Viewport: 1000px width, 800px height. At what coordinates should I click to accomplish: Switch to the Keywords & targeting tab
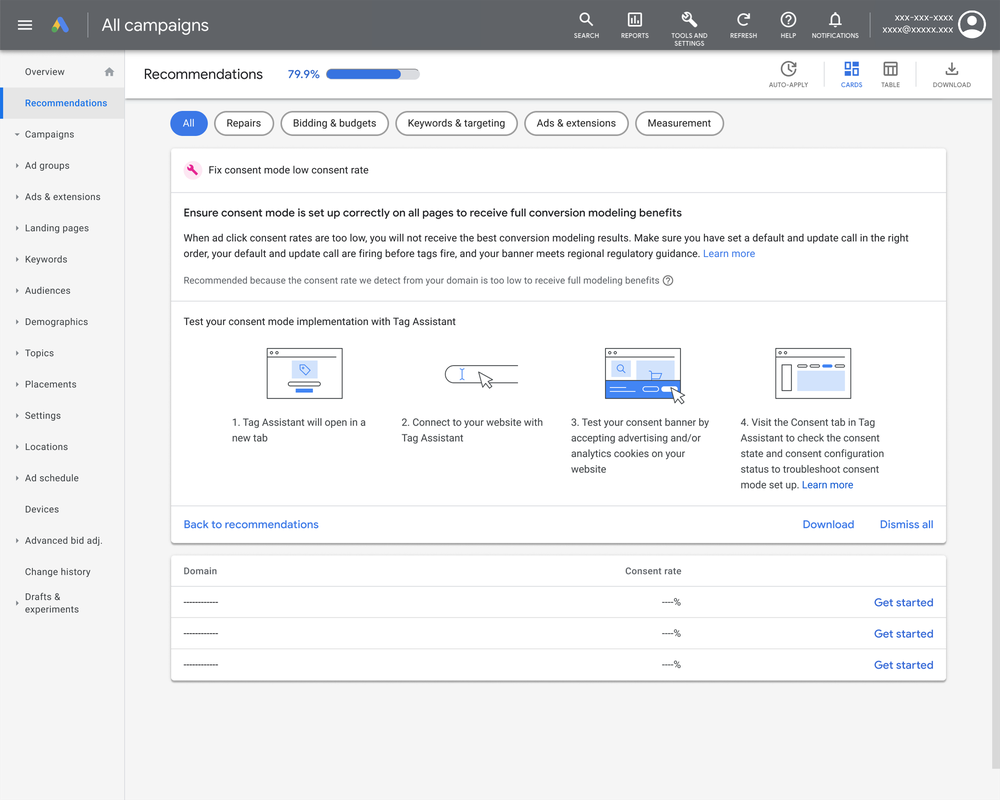(456, 123)
